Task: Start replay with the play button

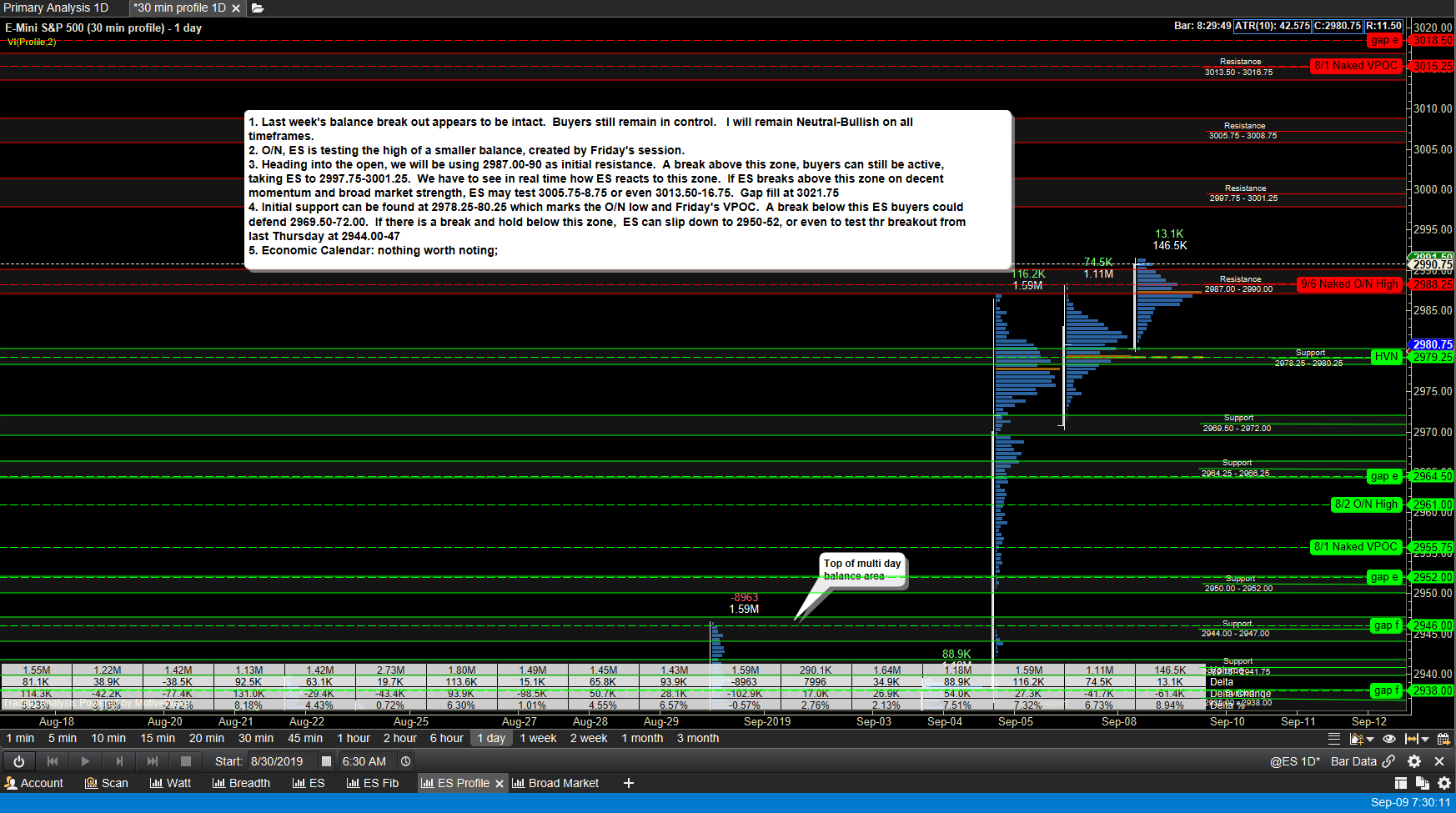Action: point(85,761)
